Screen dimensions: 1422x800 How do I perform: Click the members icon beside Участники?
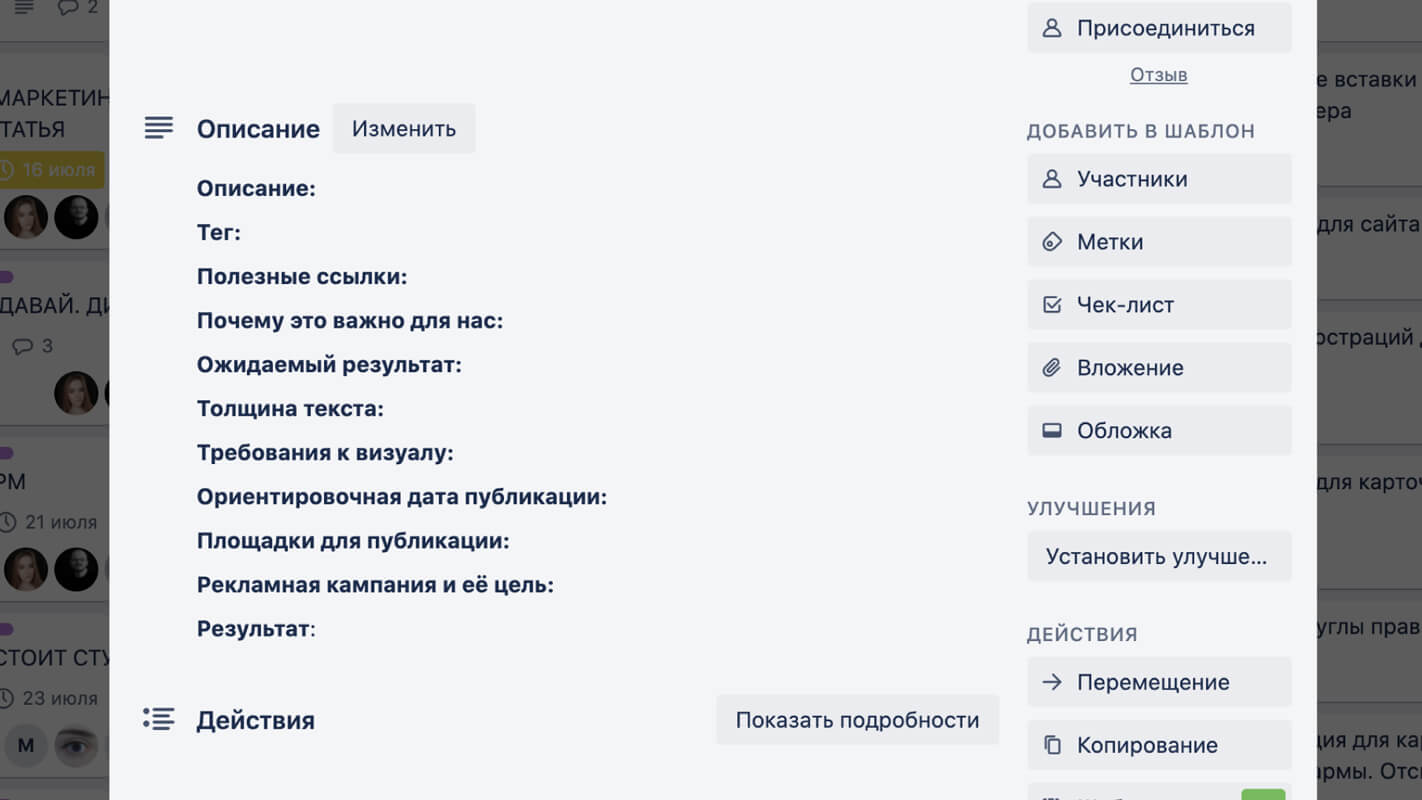(x=1051, y=179)
